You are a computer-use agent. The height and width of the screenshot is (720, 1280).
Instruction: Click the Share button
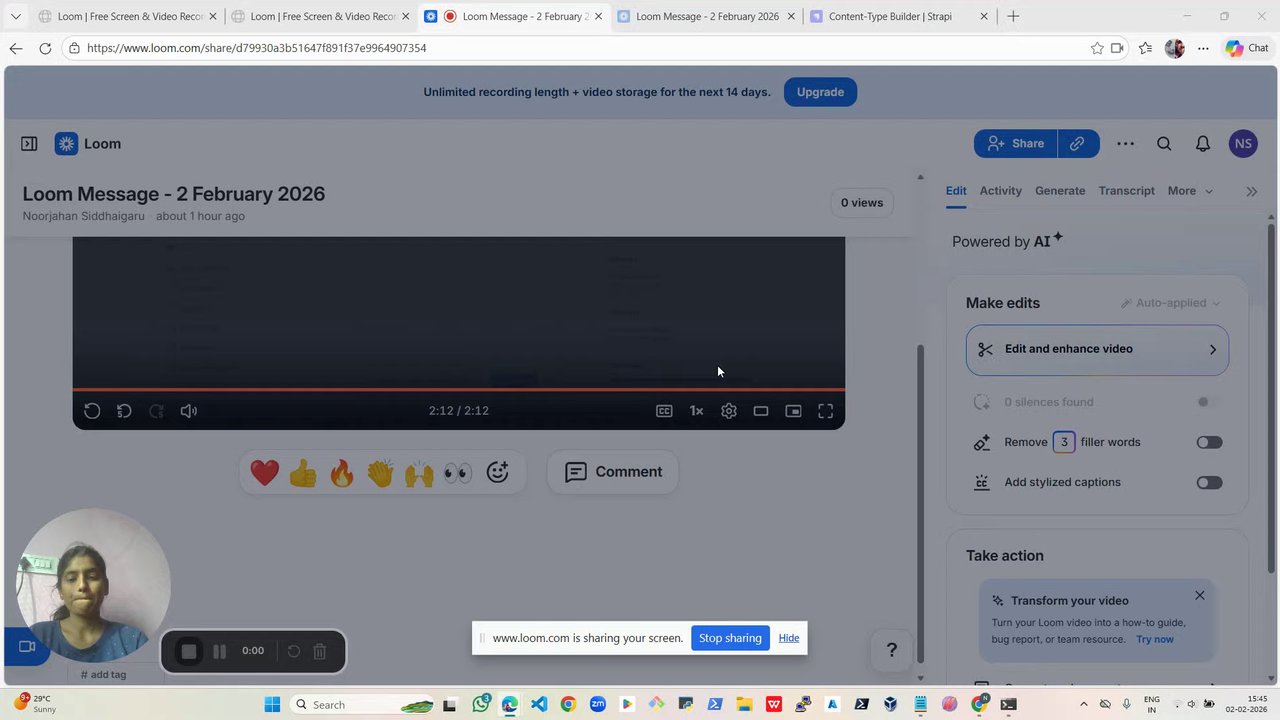[x=1015, y=144]
